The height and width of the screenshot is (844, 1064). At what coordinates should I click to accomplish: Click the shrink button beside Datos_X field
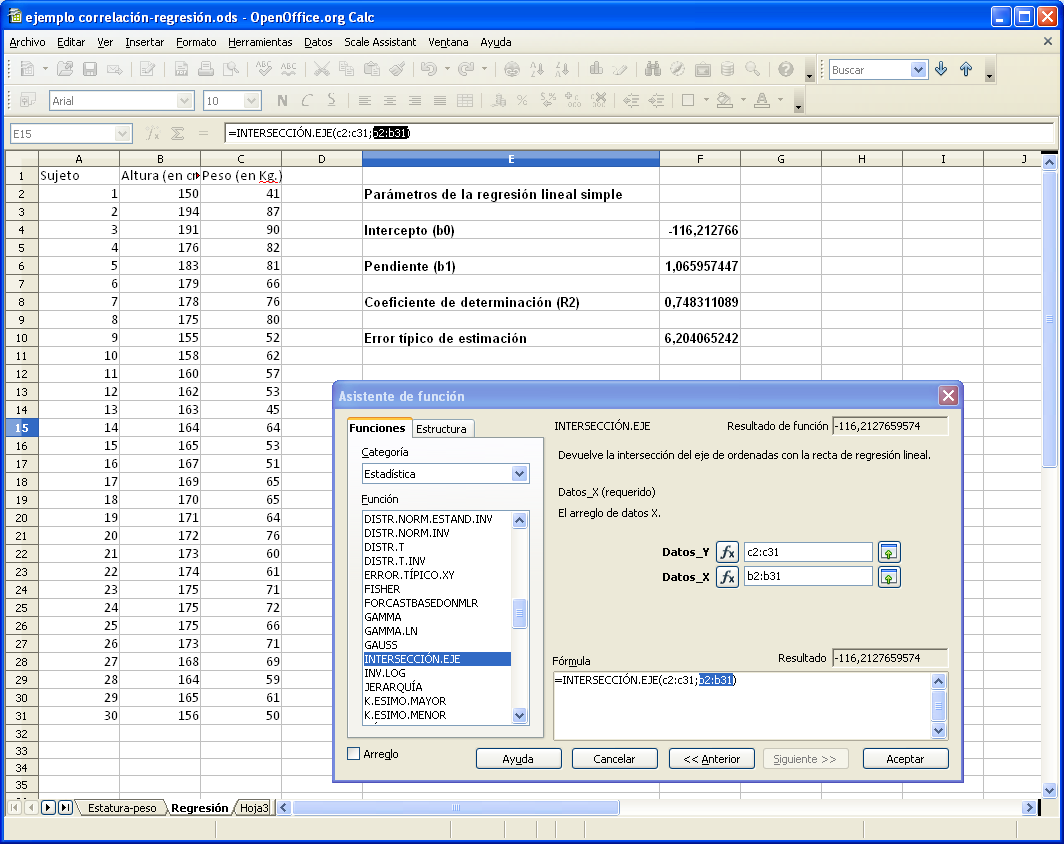[889, 577]
